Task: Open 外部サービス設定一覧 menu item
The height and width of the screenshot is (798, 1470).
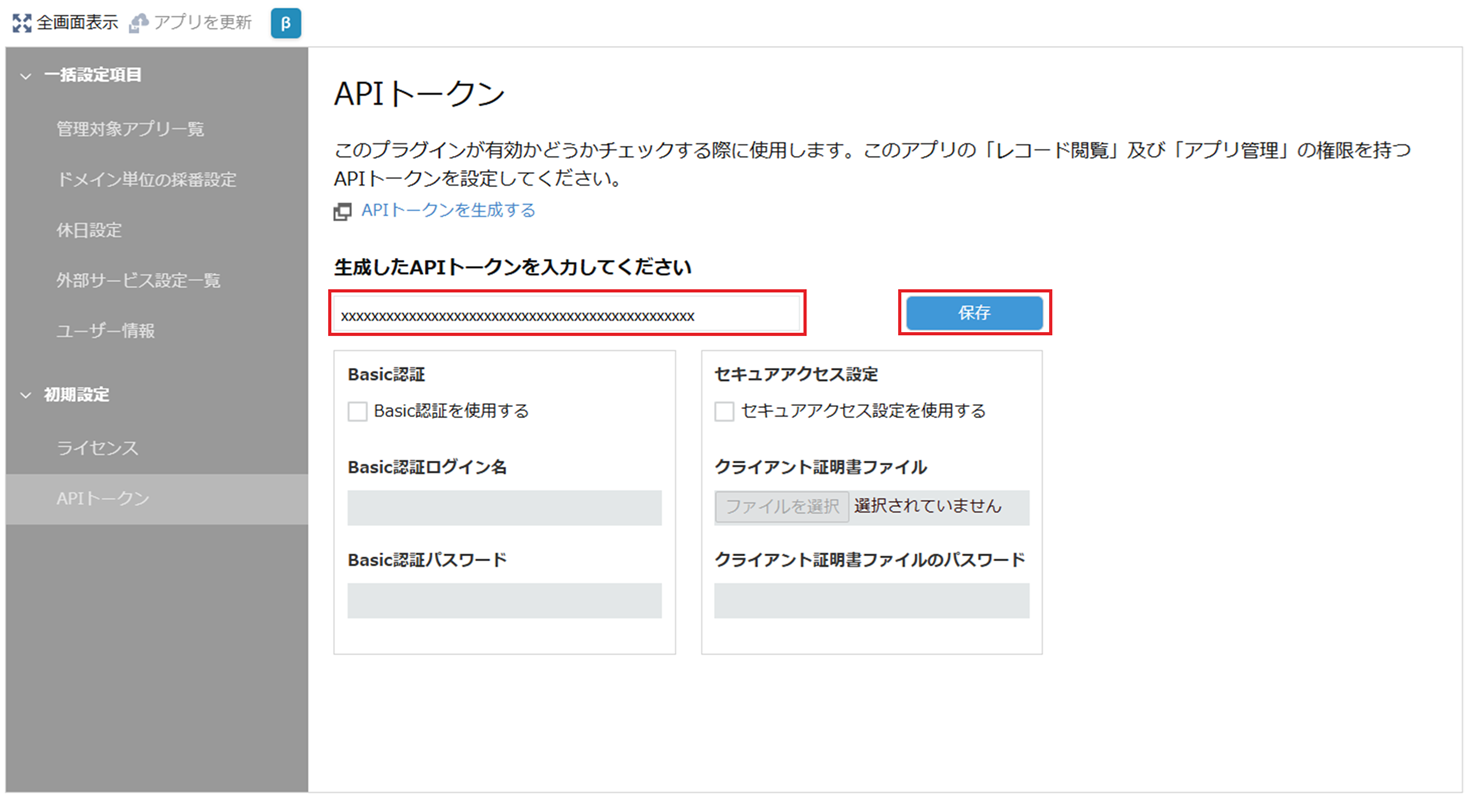Action: tap(138, 281)
